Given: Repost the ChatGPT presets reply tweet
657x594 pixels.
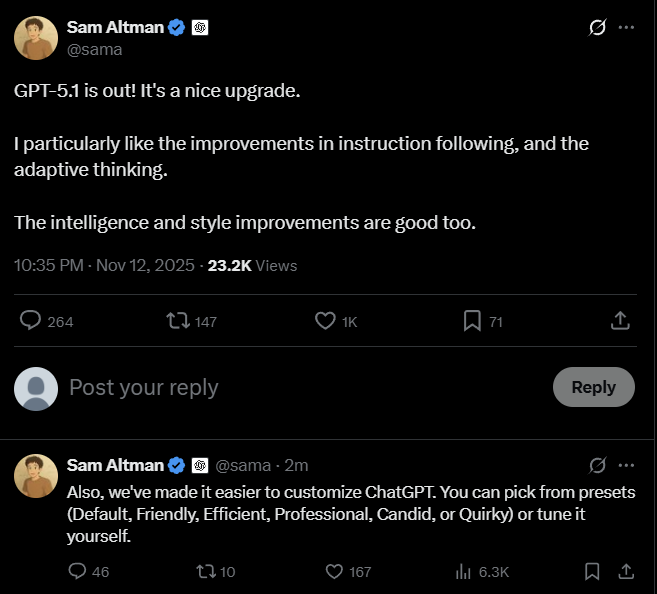Looking at the screenshot, I should click(x=205, y=571).
